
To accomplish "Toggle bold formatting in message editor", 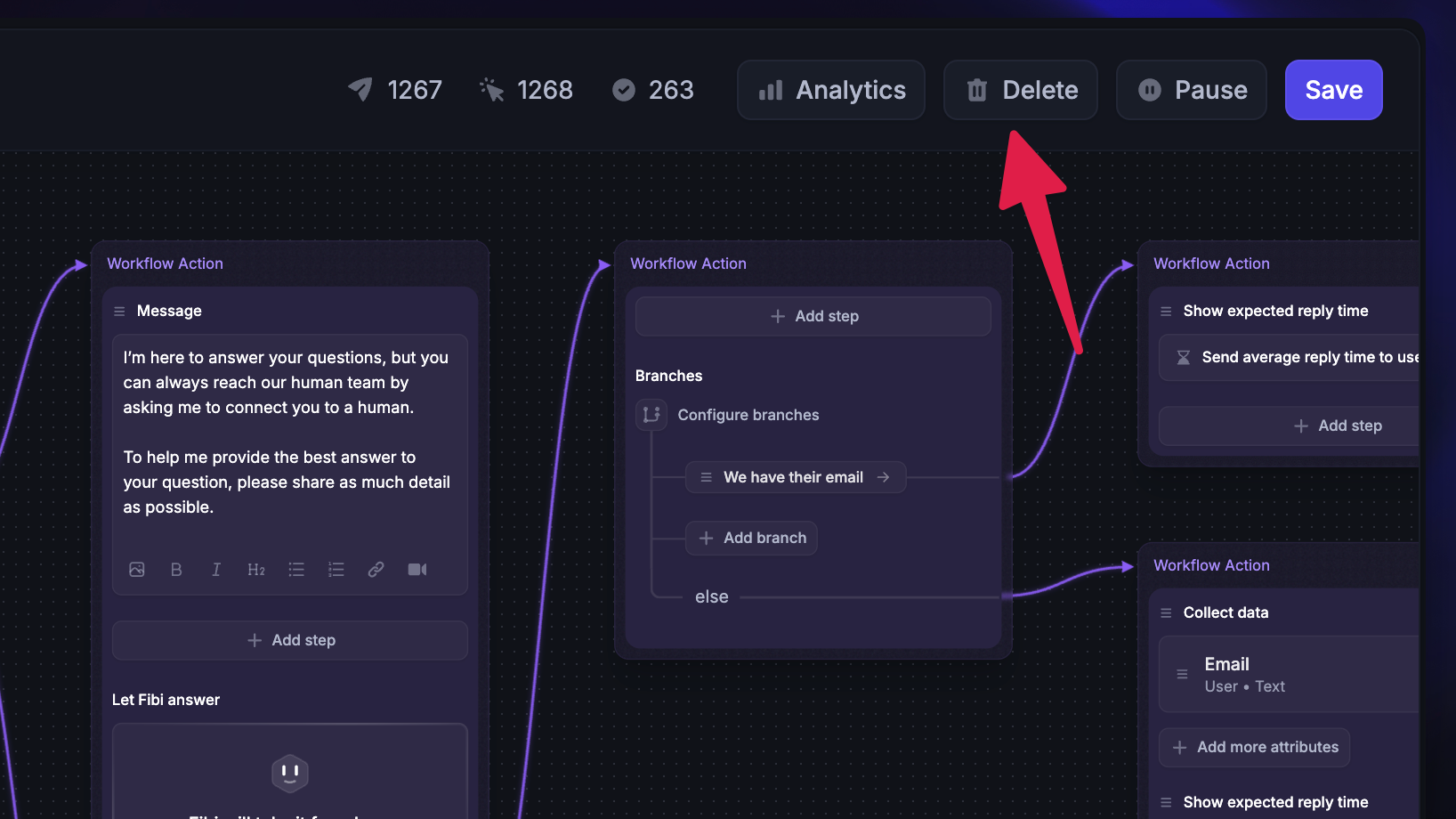I will (176, 570).
